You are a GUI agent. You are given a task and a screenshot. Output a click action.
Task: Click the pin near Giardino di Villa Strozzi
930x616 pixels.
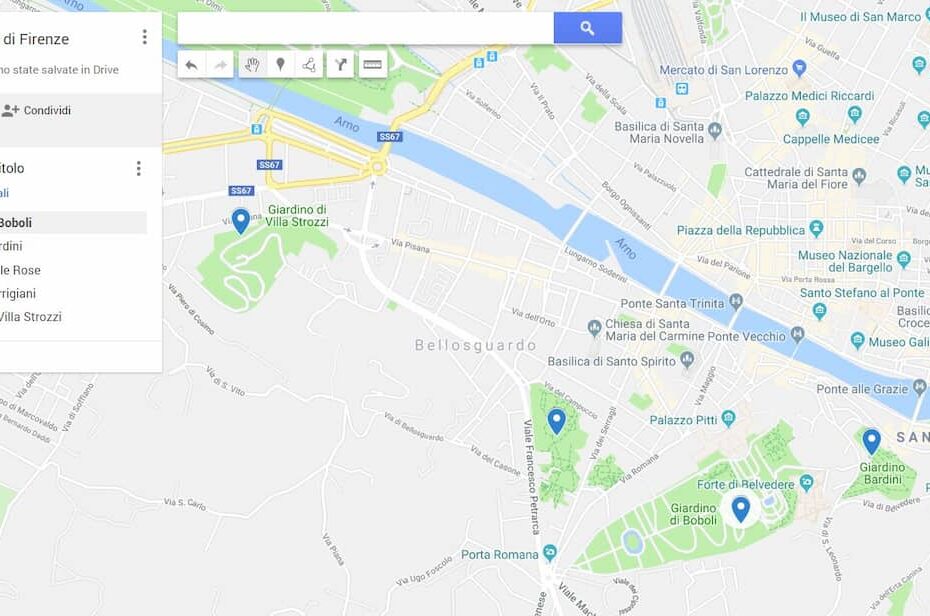[x=240, y=221]
